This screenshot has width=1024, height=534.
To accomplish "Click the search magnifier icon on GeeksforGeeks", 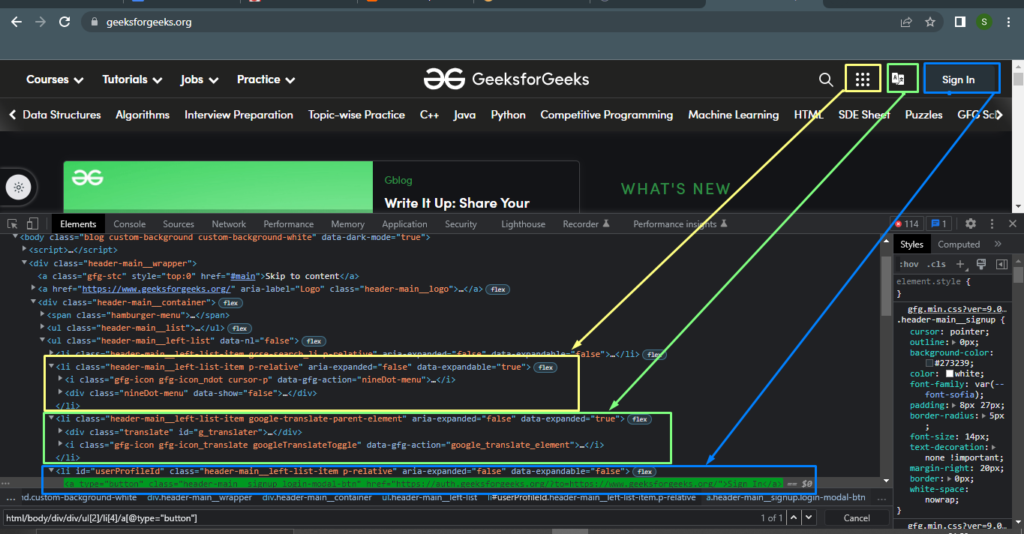I will click(x=825, y=80).
